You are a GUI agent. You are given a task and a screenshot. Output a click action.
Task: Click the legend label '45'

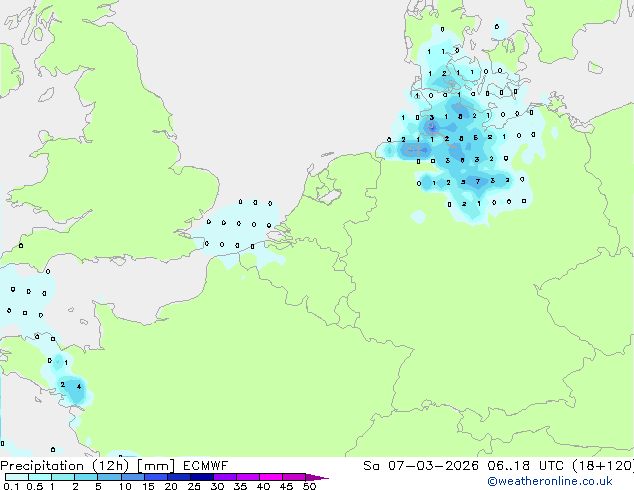pos(286,486)
